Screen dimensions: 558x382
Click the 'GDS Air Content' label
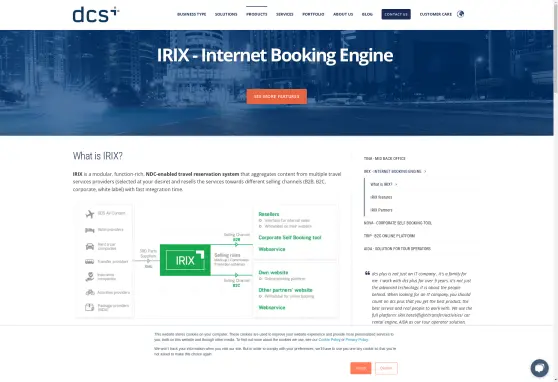[111, 213]
